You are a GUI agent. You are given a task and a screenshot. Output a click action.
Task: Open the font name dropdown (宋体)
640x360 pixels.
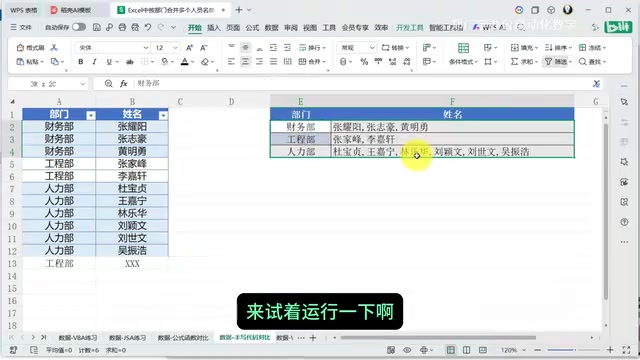click(145, 48)
